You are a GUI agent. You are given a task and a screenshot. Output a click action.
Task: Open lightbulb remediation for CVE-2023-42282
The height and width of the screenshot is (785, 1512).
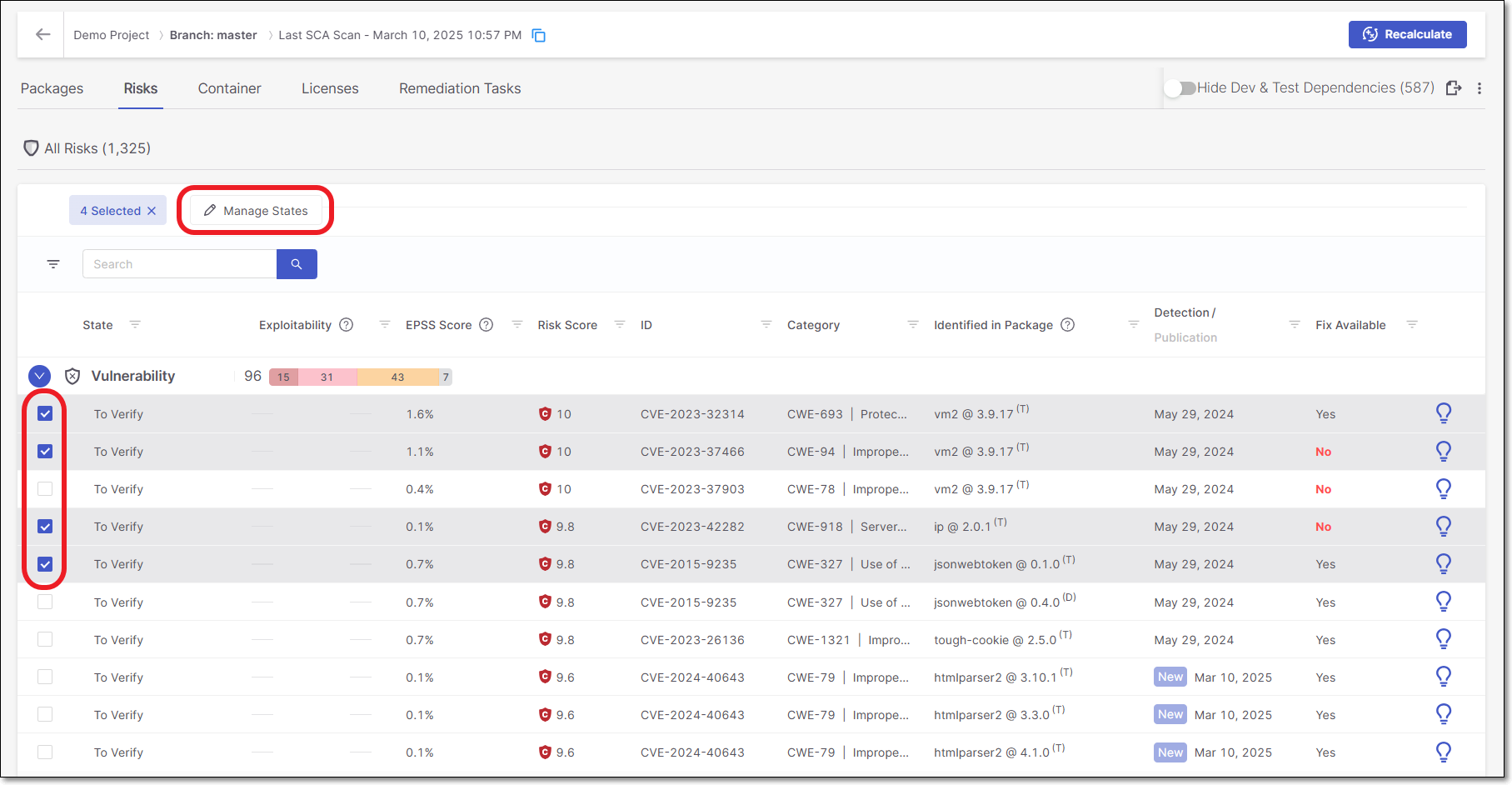1444,526
